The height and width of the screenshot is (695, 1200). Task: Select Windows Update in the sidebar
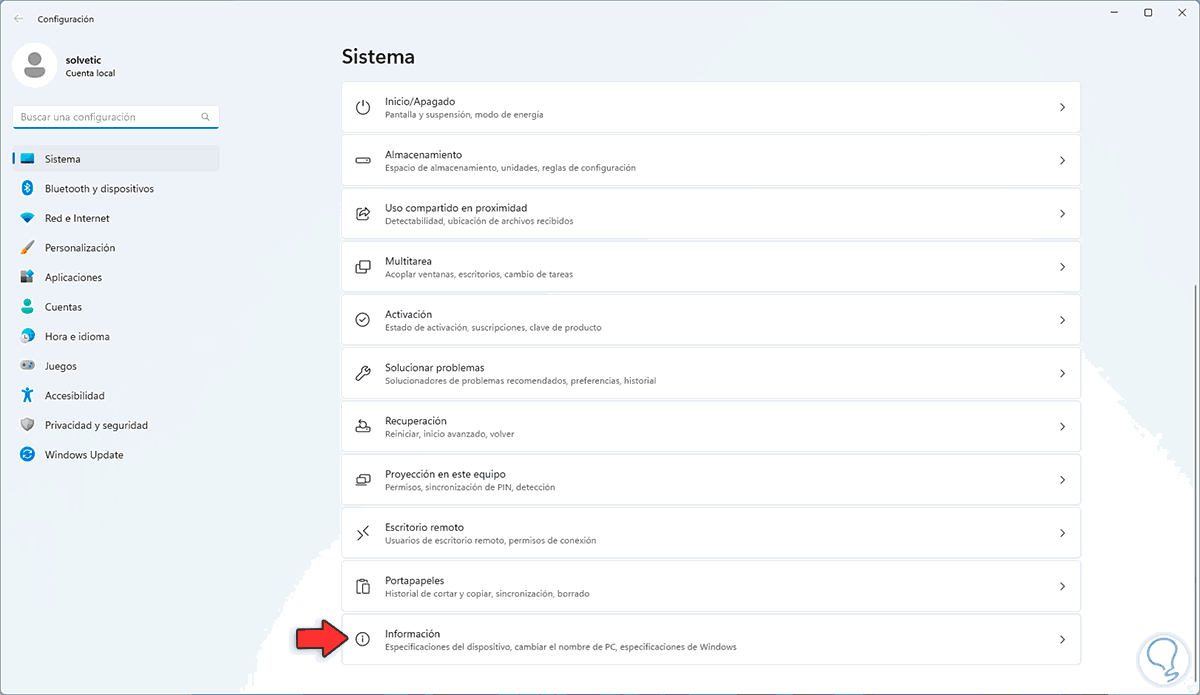tap(84, 455)
